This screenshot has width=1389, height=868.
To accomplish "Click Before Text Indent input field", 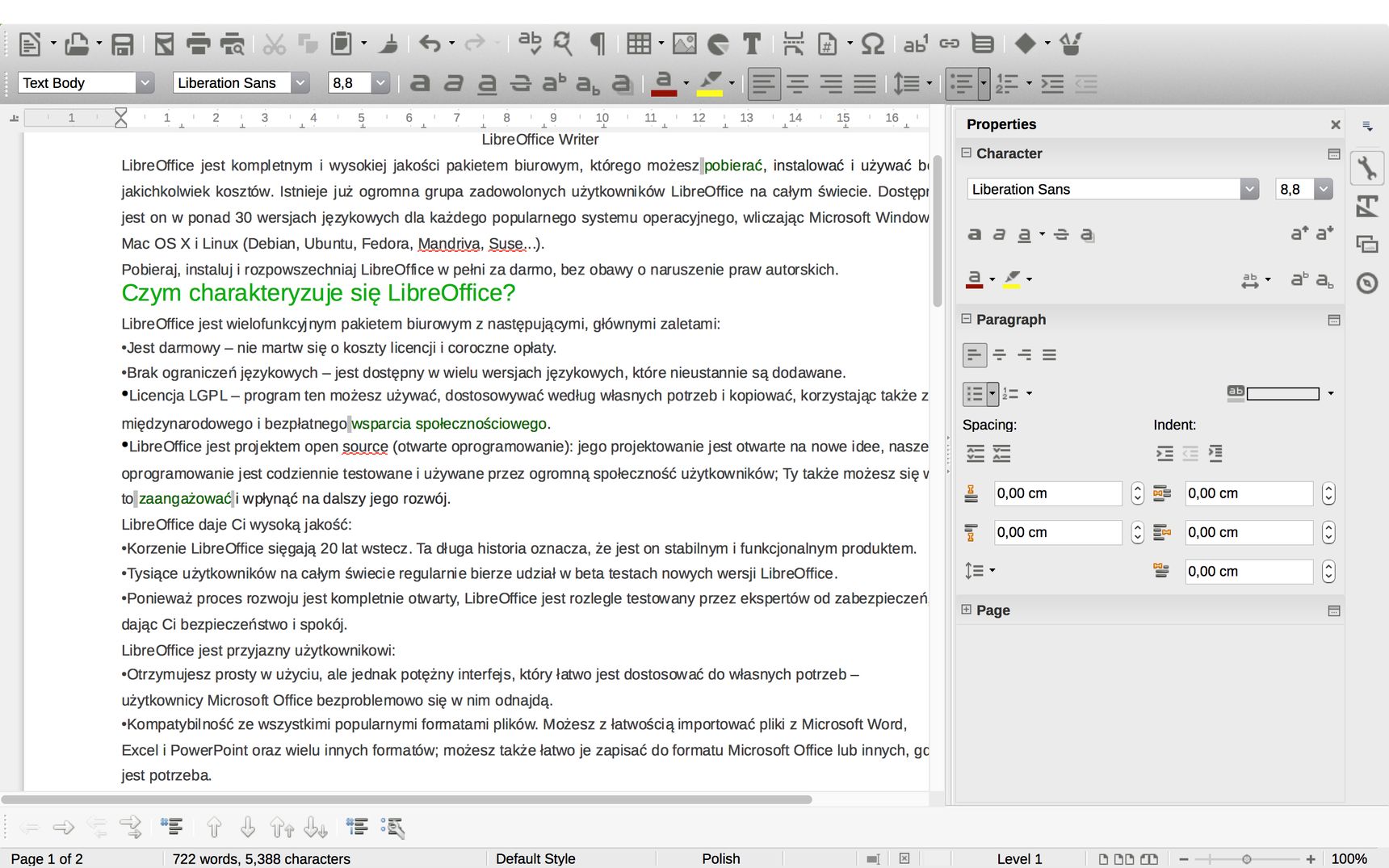I will click(x=1248, y=493).
